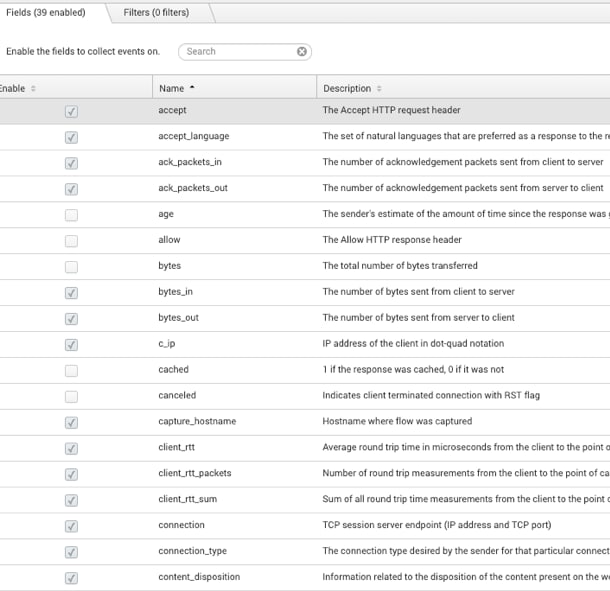Uncheck the client_rtt_packets checkbox

point(71,474)
